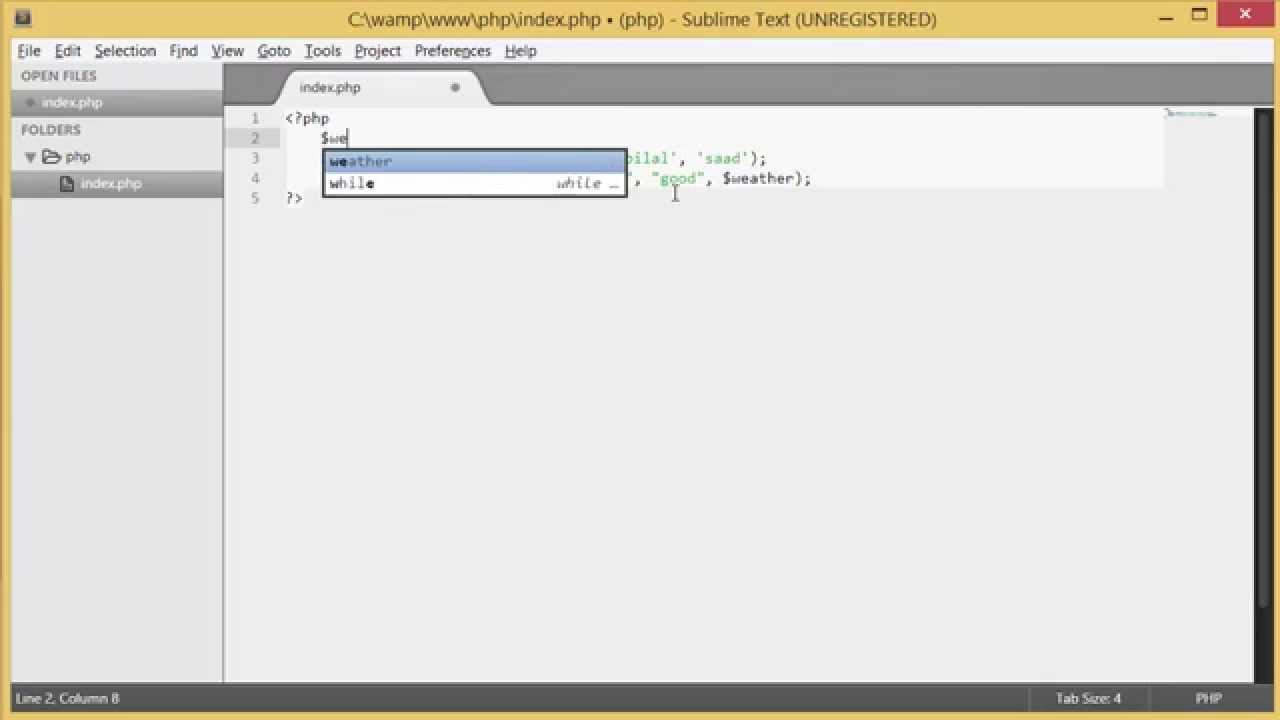Choose 'weather' autocomplete suggestion
The width and height of the screenshot is (1280, 720).
[x=475, y=162]
